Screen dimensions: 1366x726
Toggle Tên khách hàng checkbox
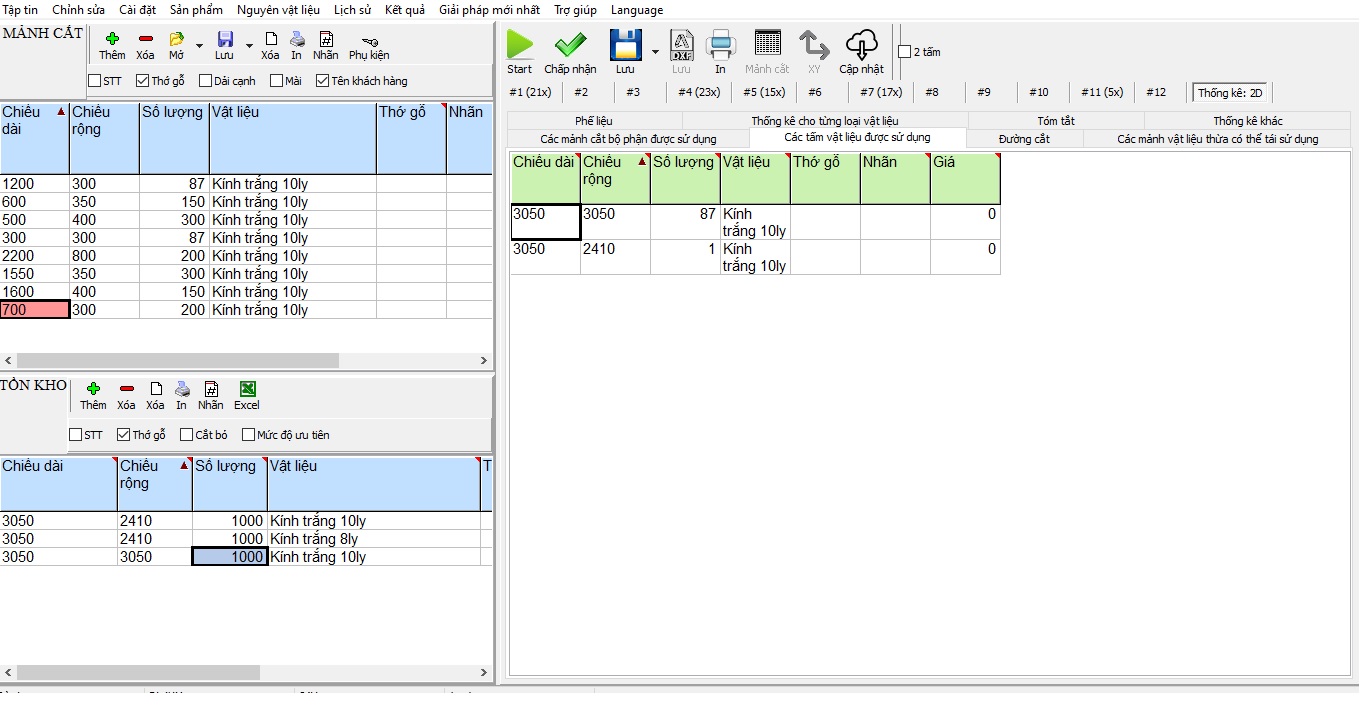[x=323, y=81]
